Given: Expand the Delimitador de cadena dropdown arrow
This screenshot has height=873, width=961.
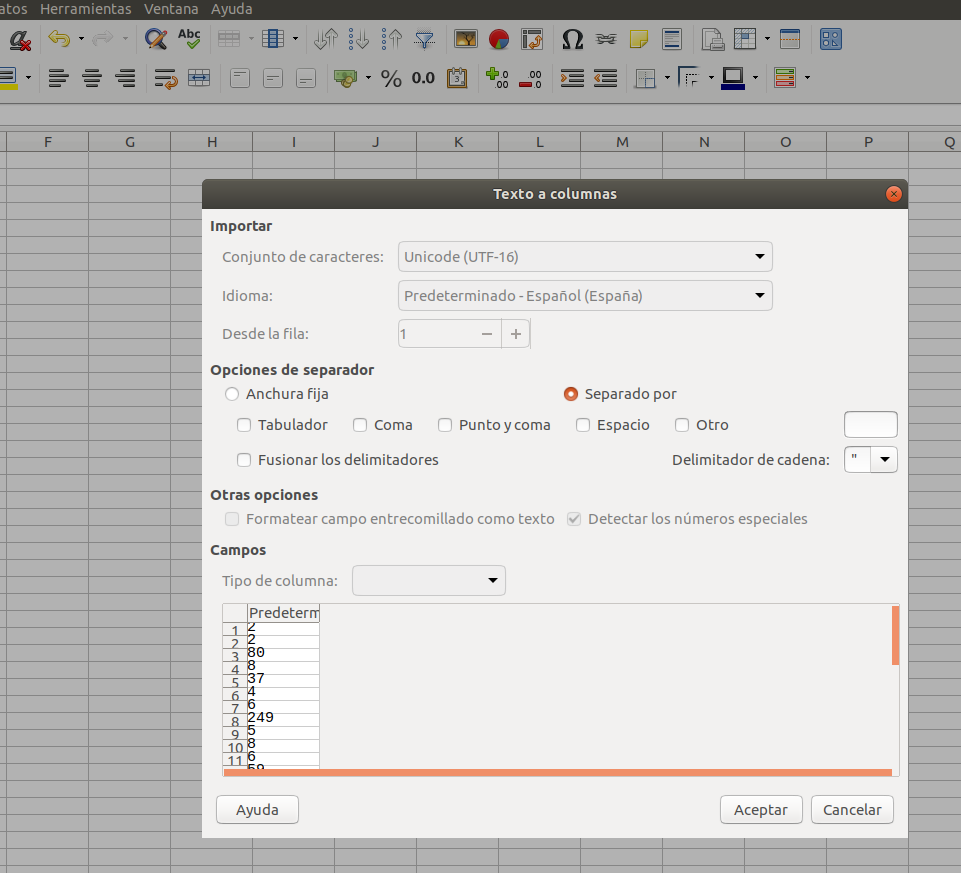Looking at the screenshot, I should [x=884, y=459].
